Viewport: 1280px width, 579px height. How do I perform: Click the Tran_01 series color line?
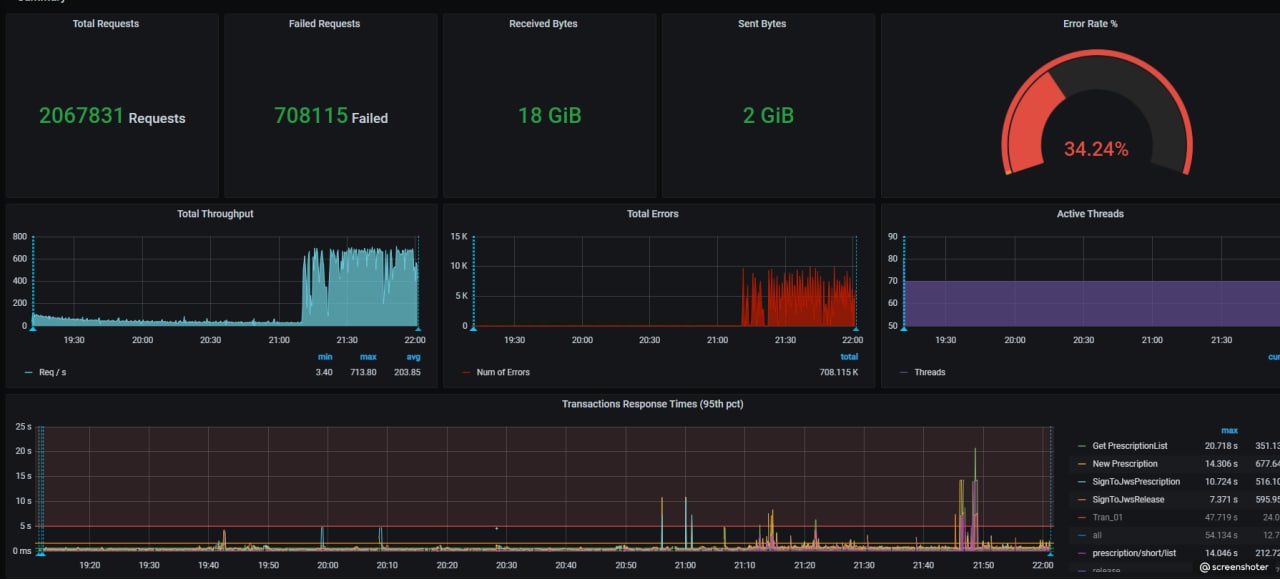1081,518
